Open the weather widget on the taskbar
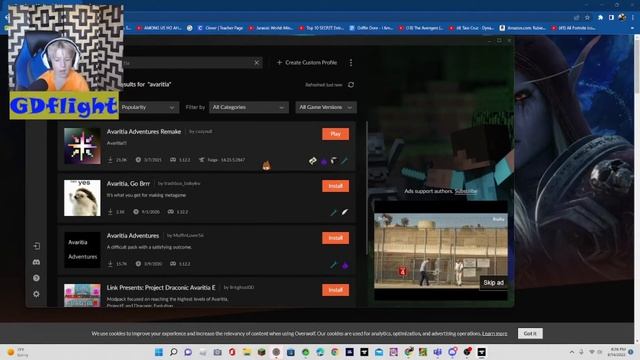The image size is (640, 360). [x=18, y=352]
